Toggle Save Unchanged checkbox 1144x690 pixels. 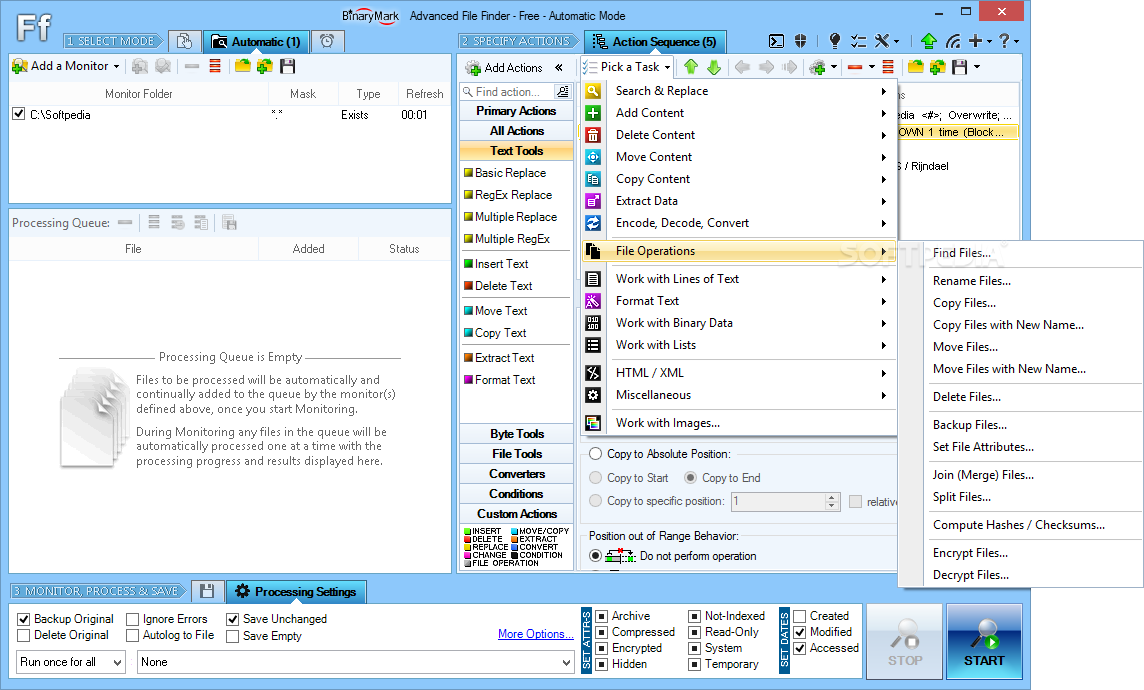pos(232,619)
